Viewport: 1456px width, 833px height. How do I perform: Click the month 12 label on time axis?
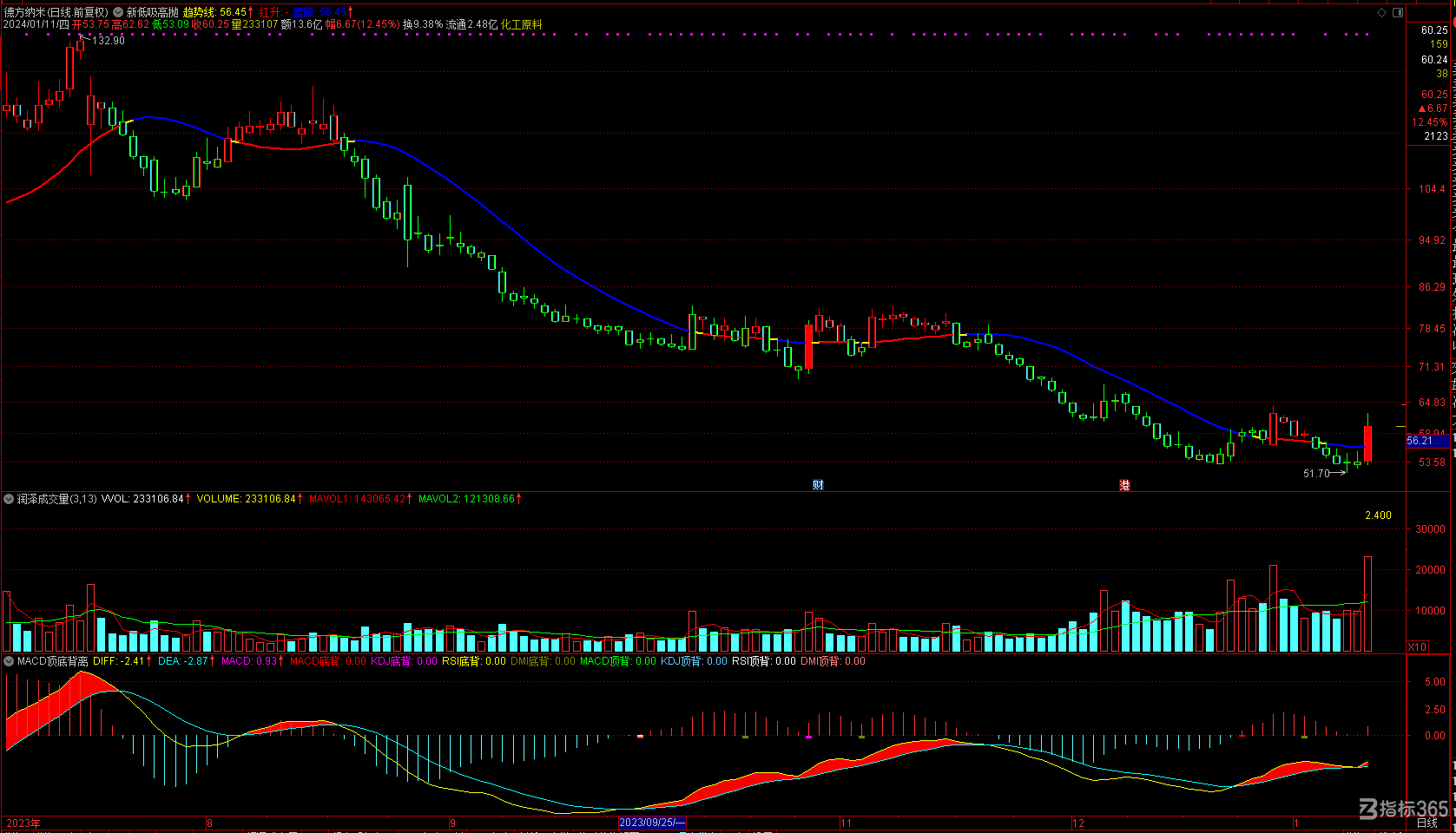pyautogui.click(x=1077, y=823)
